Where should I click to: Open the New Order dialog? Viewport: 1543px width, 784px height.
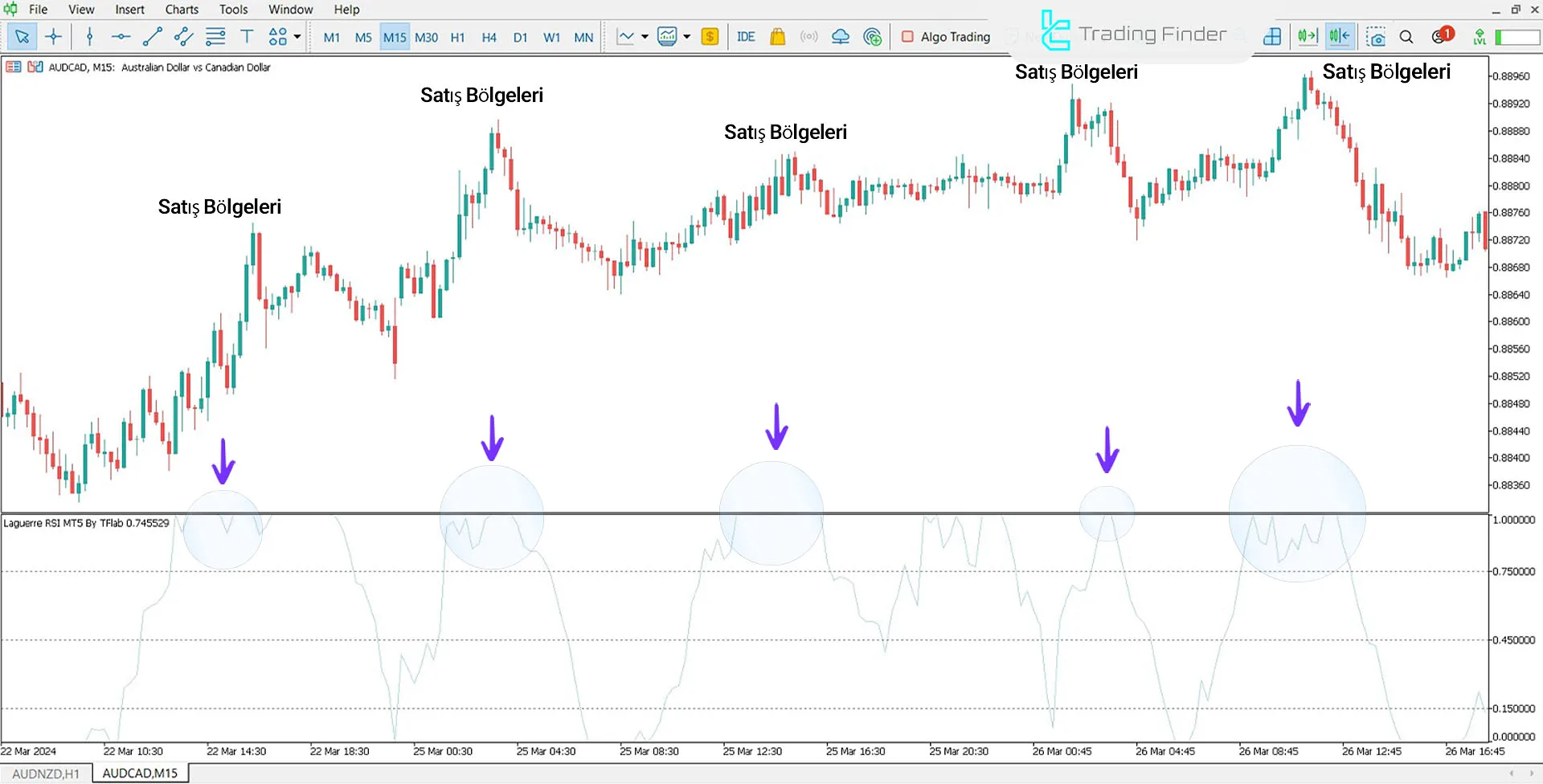tap(710, 36)
